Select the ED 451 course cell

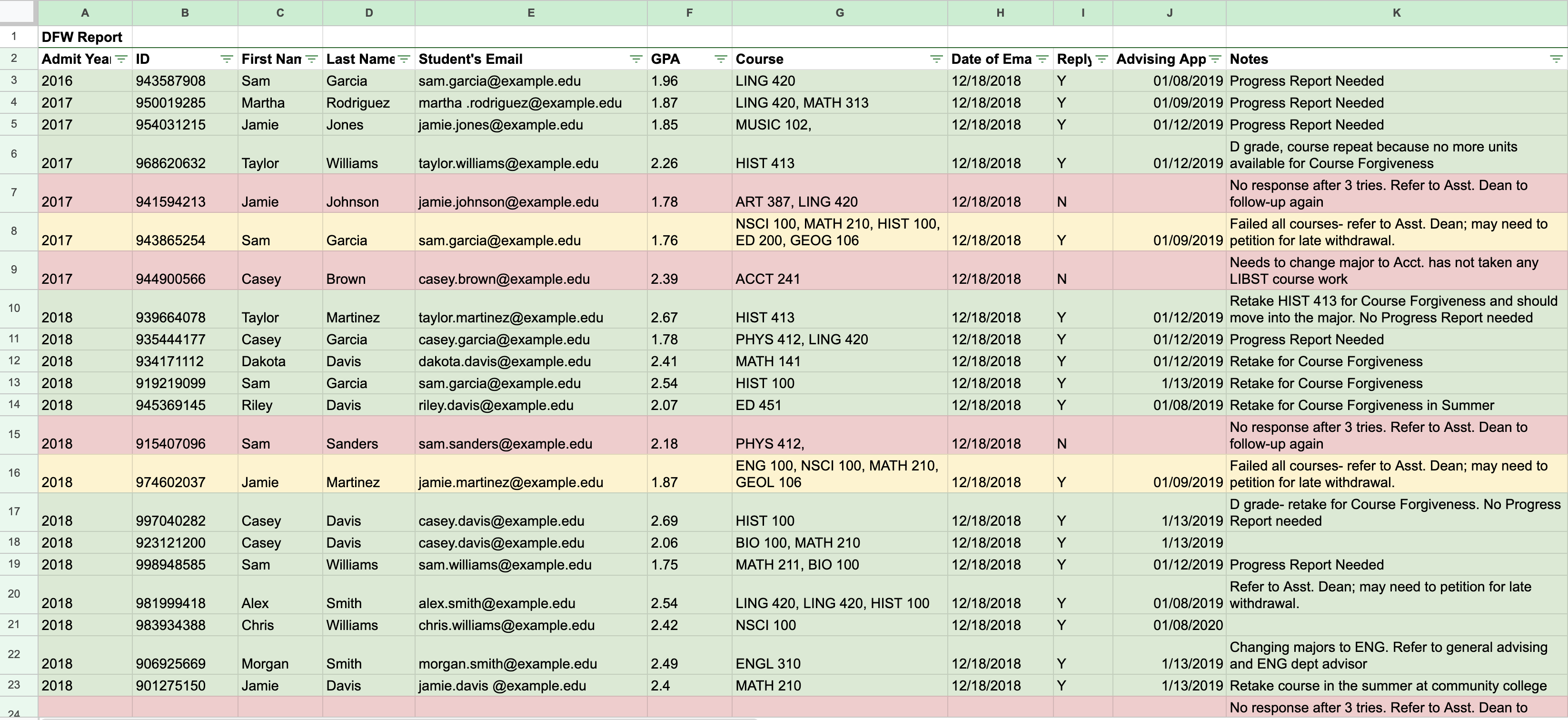click(x=839, y=405)
